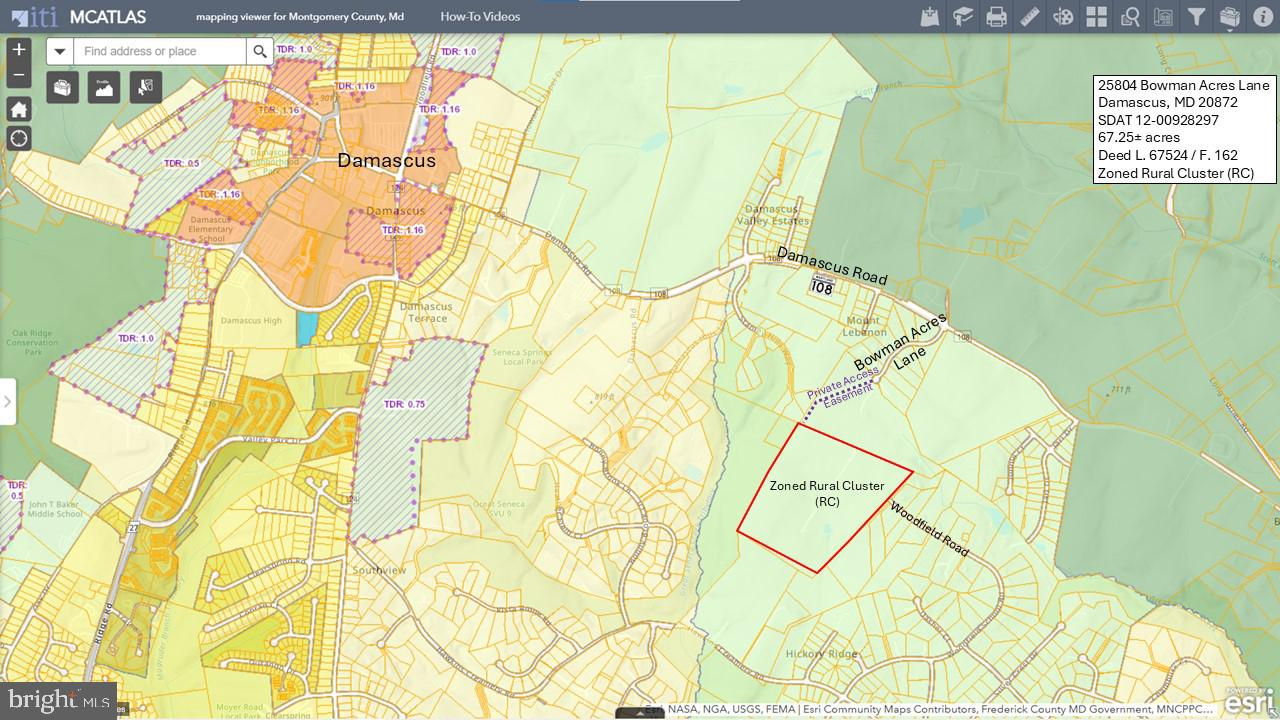Return to default map extent Home
The height and width of the screenshot is (720, 1280).
pos(19,108)
